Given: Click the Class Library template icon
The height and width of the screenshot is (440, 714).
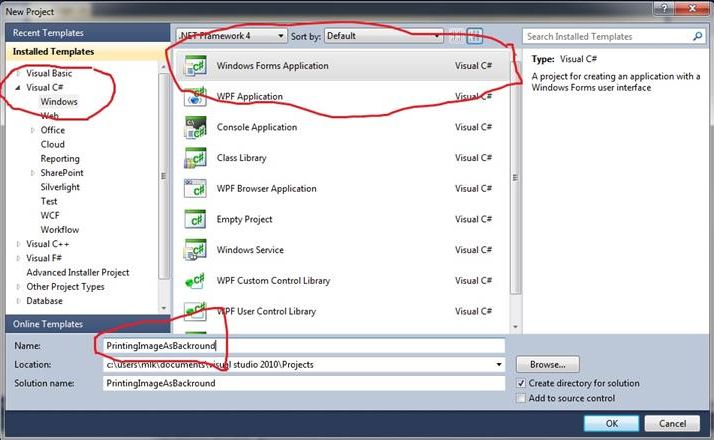Looking at the screenshot, I should pyautogui.click(x=195, y=158).
